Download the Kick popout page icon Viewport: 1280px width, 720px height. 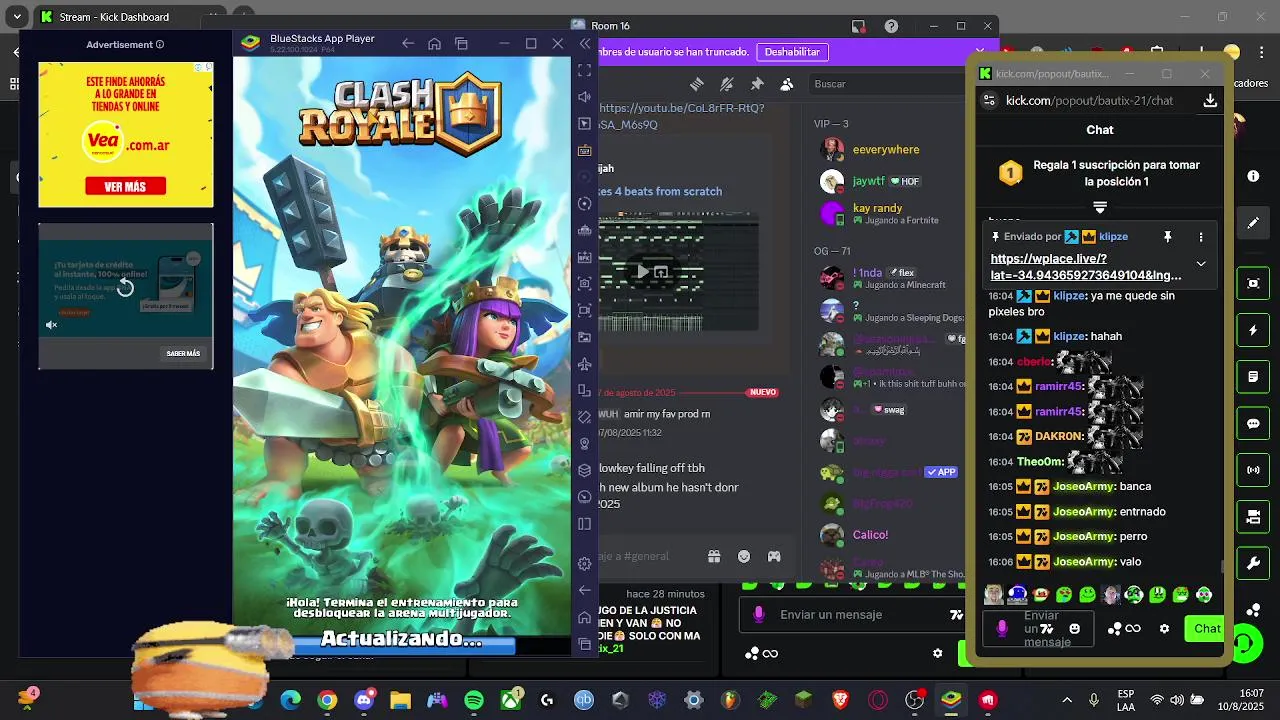[1210, 100]
